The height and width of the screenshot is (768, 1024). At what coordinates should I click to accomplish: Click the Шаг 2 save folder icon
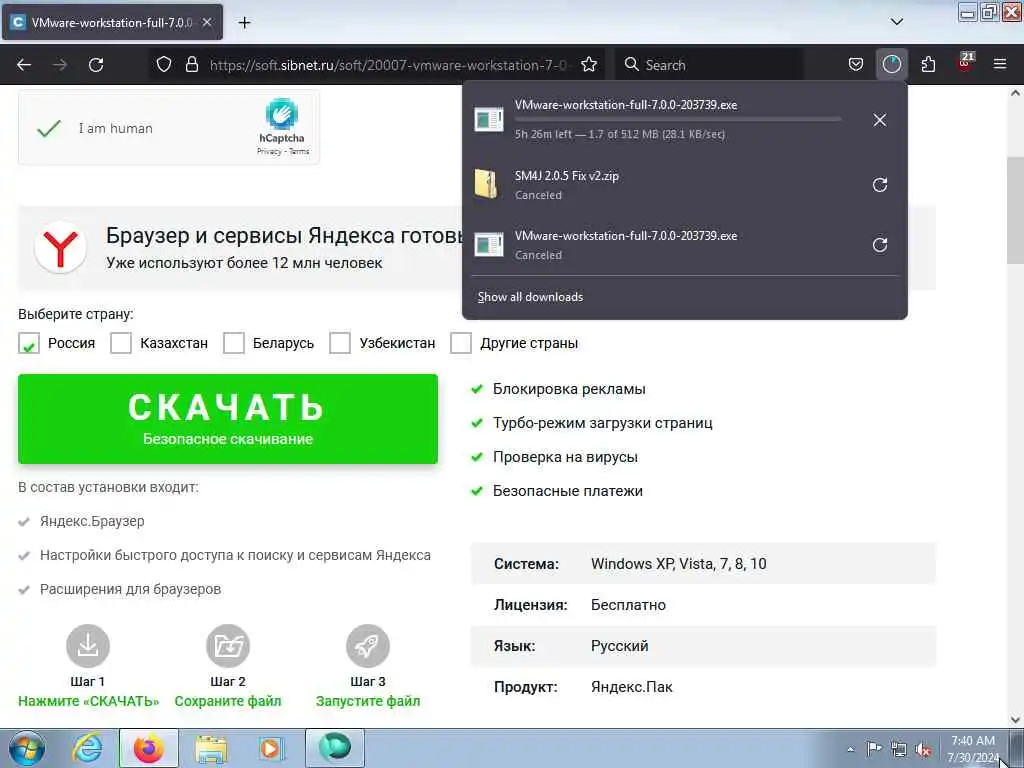(228, 646)
